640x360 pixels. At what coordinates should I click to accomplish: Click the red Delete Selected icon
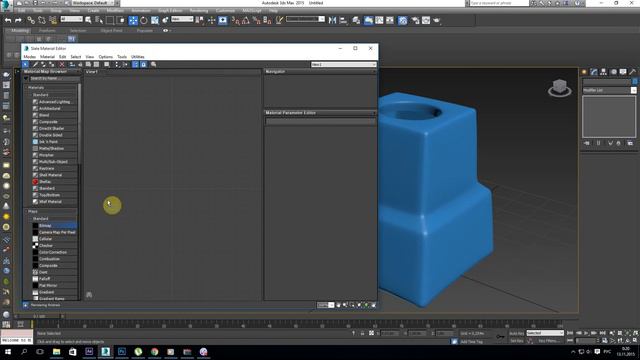pos(62,64)
